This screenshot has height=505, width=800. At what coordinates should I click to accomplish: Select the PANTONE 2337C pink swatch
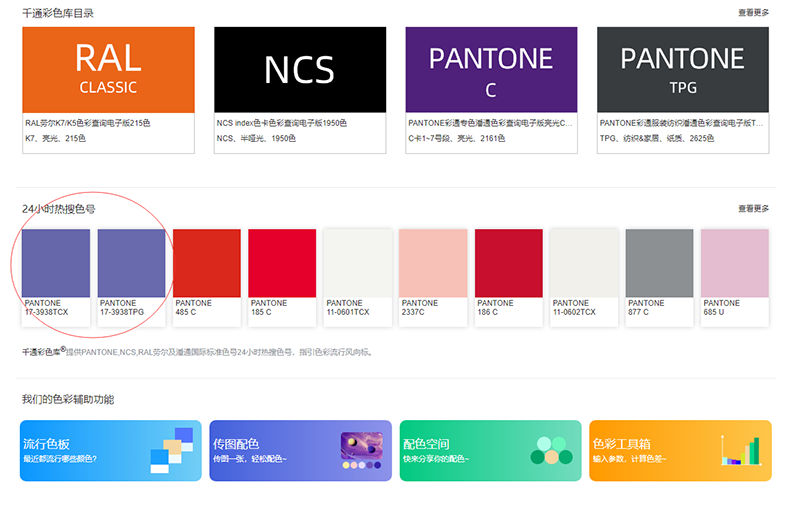point(433,263)
